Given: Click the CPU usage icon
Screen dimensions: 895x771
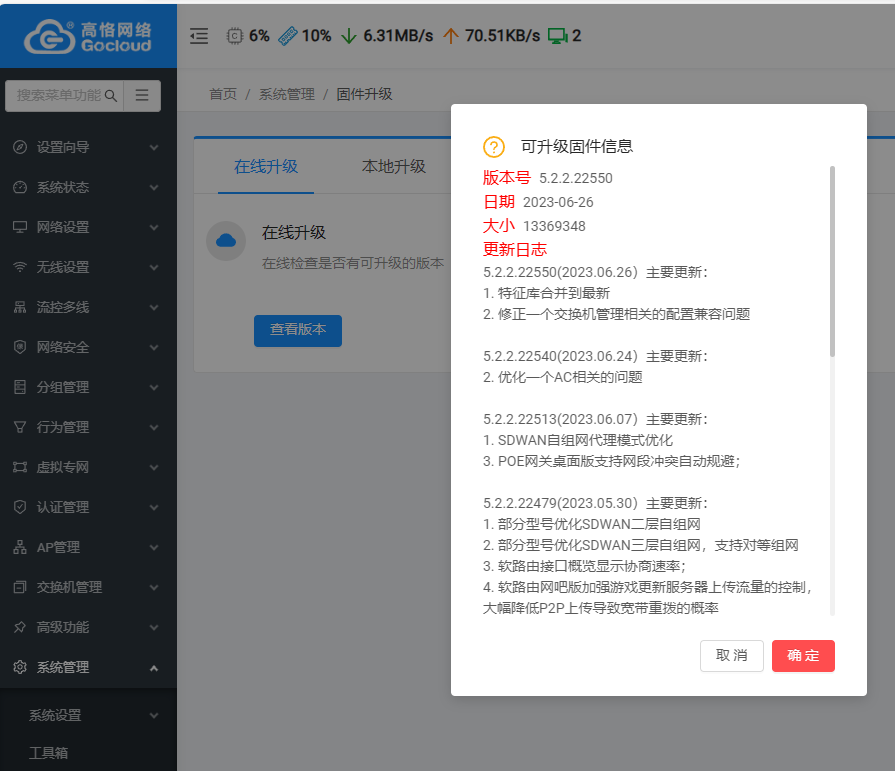Looking at the screenshot, I should pyautogui.click(x=235, y=36).
